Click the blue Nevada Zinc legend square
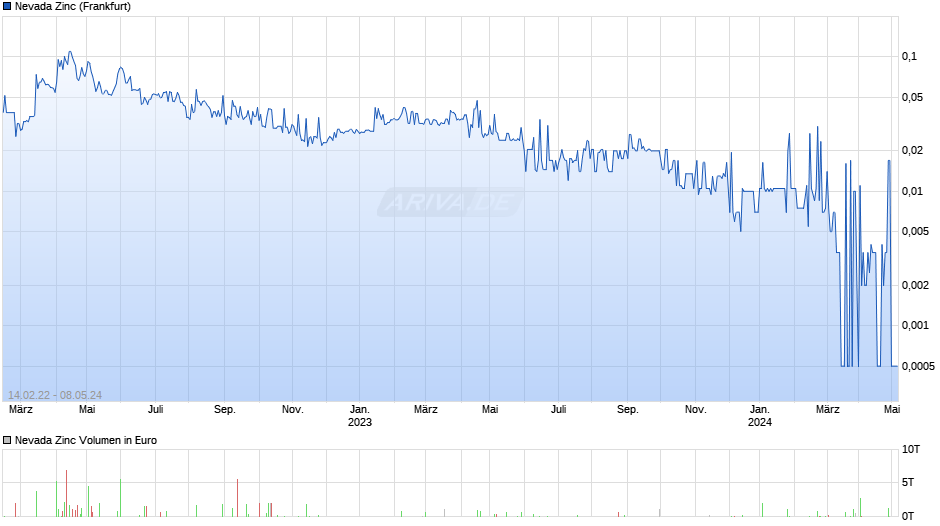 coord(7,7)
